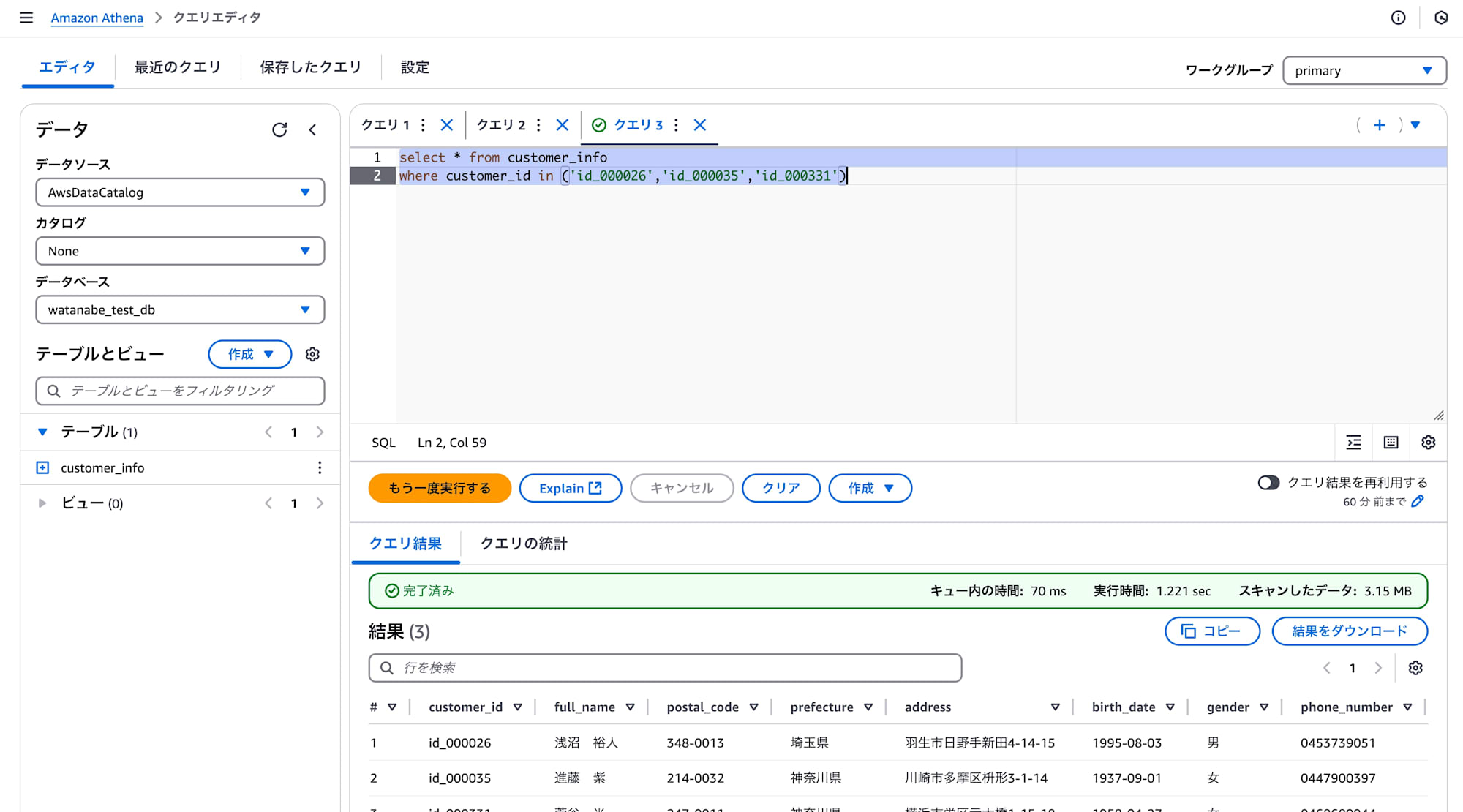The image size is (1463, 812).
Task: Format the SQL query with indent icon
Action: [x=1354, y=443]
